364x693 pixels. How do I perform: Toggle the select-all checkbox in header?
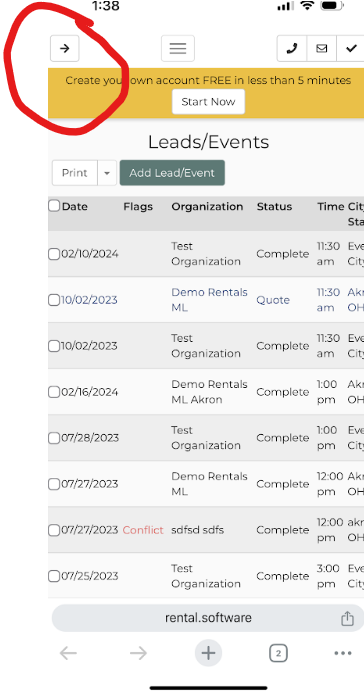tap(54, 206)
